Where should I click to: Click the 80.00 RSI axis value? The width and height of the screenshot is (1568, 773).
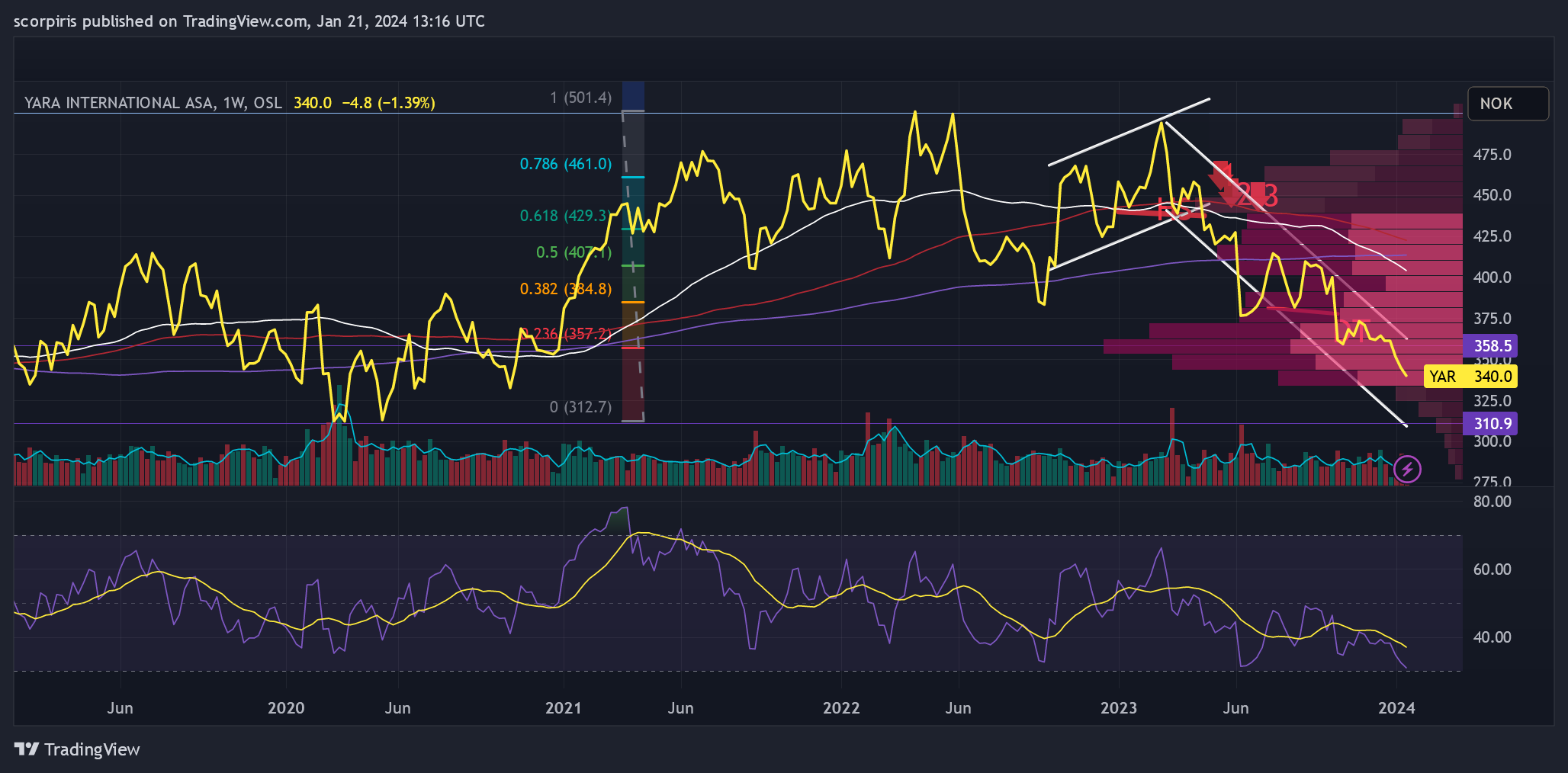[1492, 502]
